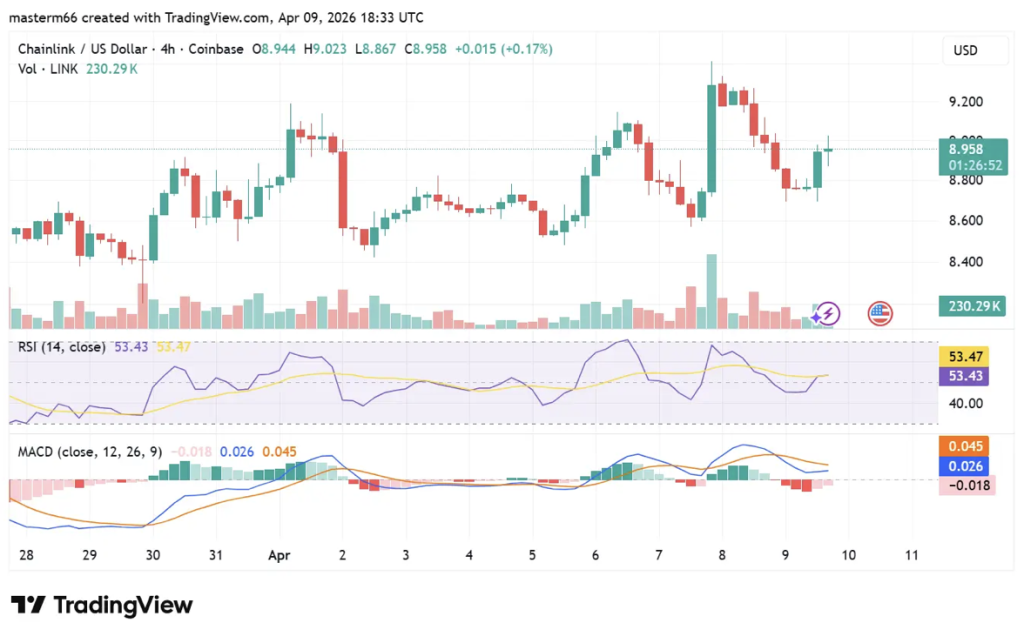Image resolution: width=1024 pixels, height=623 pixels.
Task: Click the 40.00 level on RSI scale
Action: [x=966, y=404]
